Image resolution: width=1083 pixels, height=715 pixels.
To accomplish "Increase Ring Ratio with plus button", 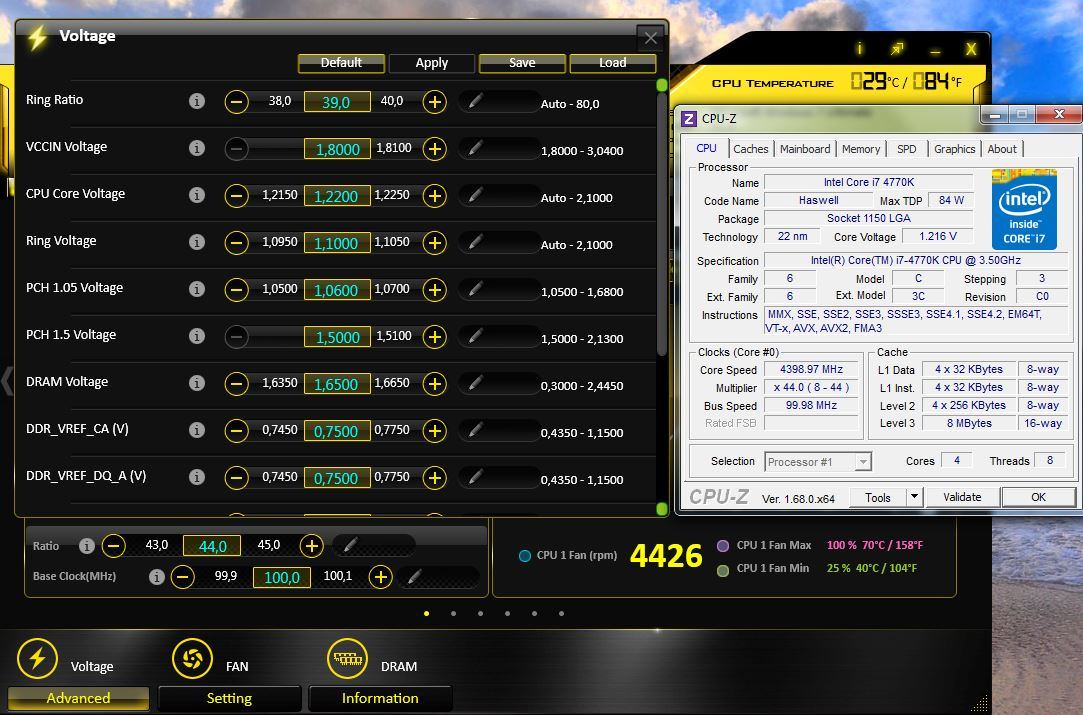I will point(434,102).
